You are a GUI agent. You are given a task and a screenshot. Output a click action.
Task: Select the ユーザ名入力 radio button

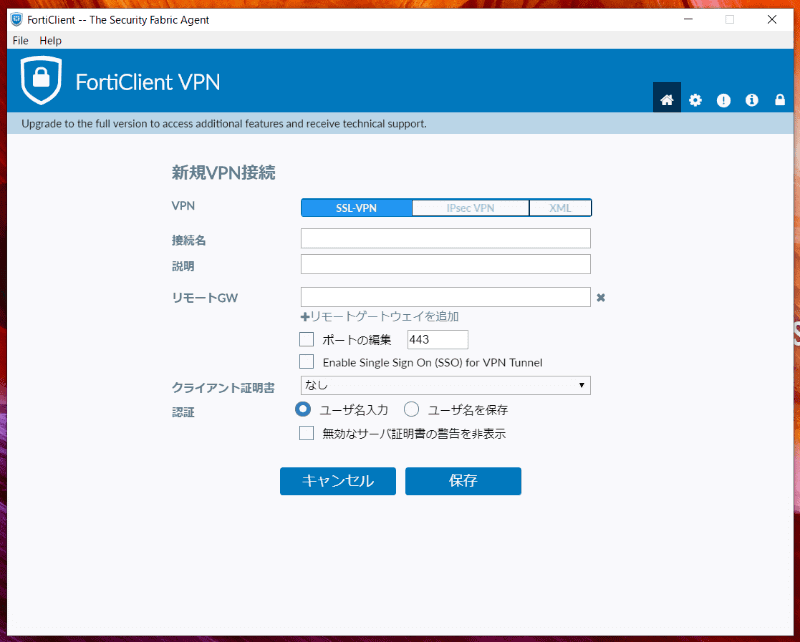tap(303, 409)
